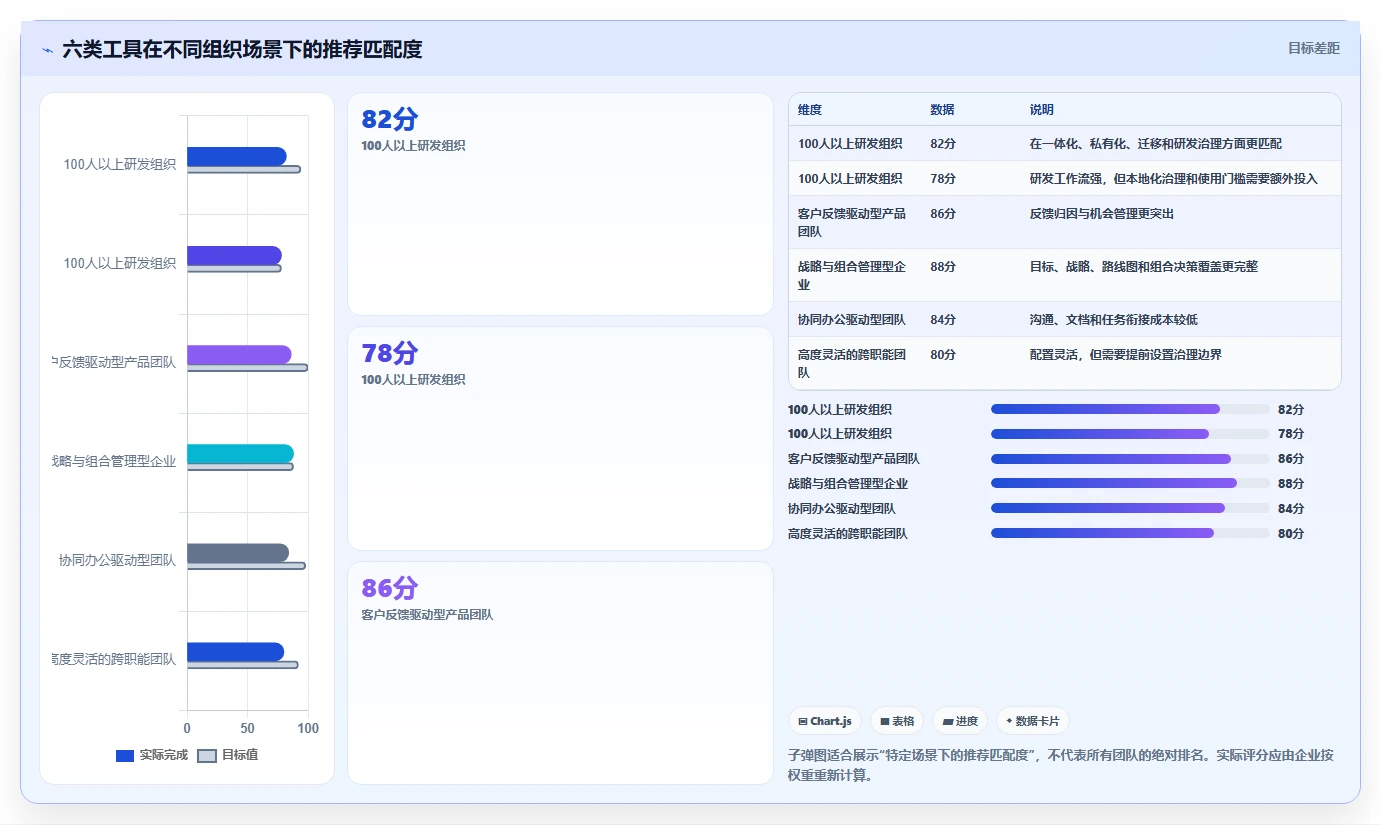This screenshot has width=1381, height=825.
Task: Click the page title 六类工具在不同组织场景下的推荐匹配度
Action: 242,49
